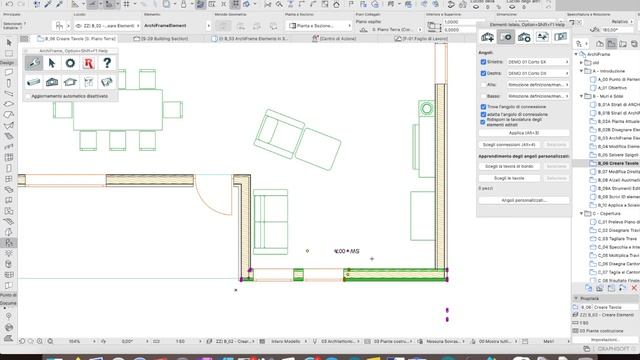Click the Scegli le tavole button
Screen dimensions: 640x360
point(509,178)
